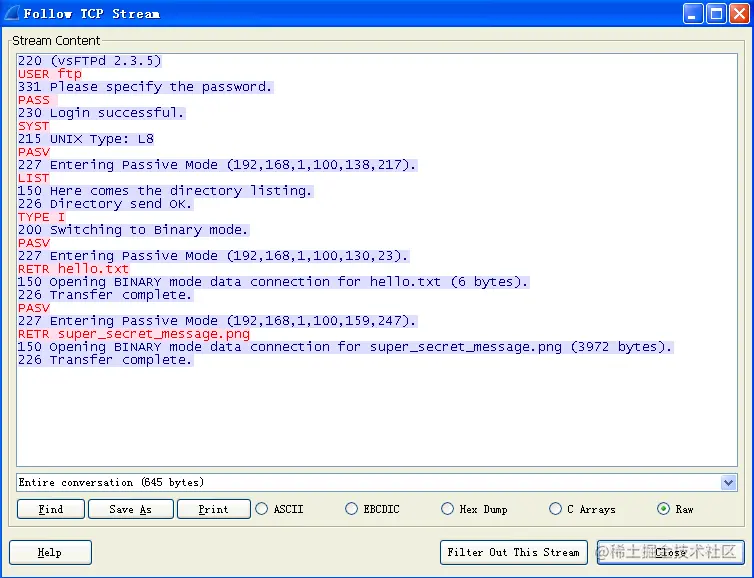Click '230 Login successful.' line
The image size is (754, 578).
[101, 113]
